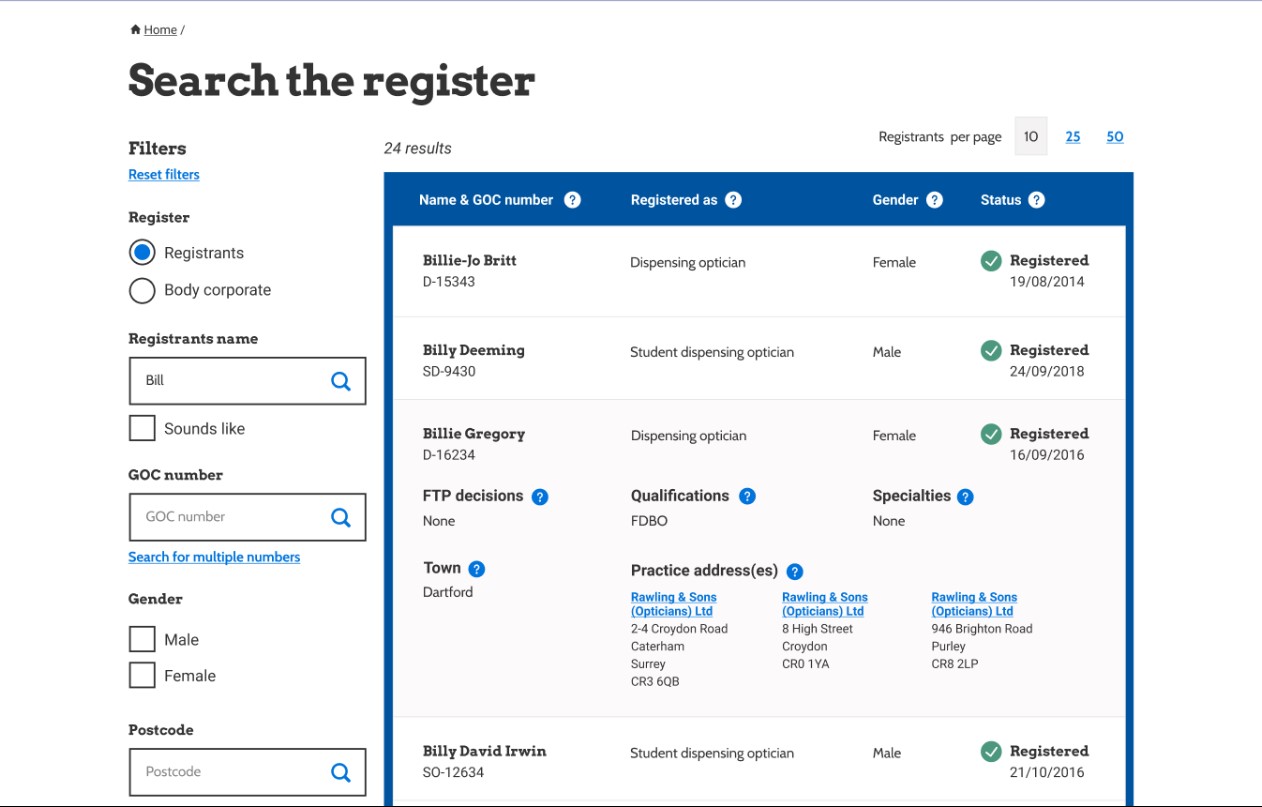Click the help icon beside Name & GOC number
Image resolution: width=1262 pixels, height=807 pixels.
[572, 200]
